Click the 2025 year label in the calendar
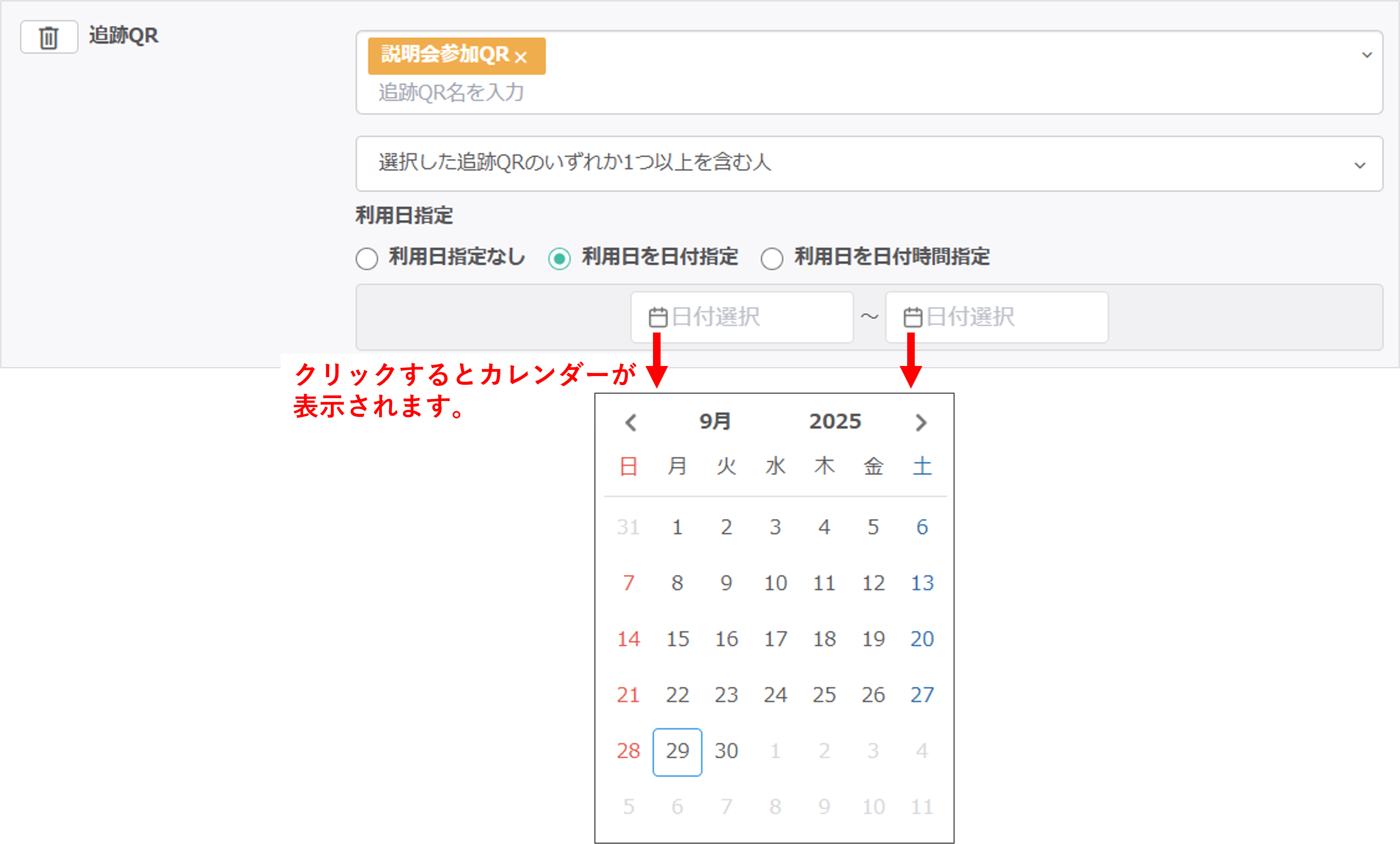The height and width of the screenshot is (844, 1400). click(835, 422)
